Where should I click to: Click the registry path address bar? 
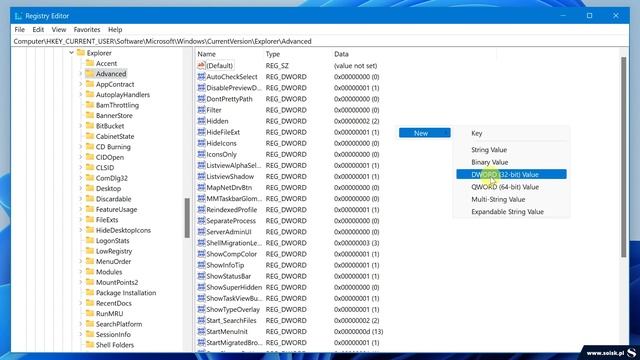(x=320, y=41)
